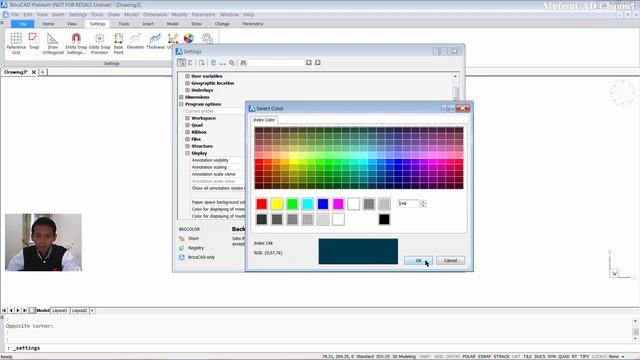
Task: Click the blue File ribbon tab
Action: pos(23,24)
